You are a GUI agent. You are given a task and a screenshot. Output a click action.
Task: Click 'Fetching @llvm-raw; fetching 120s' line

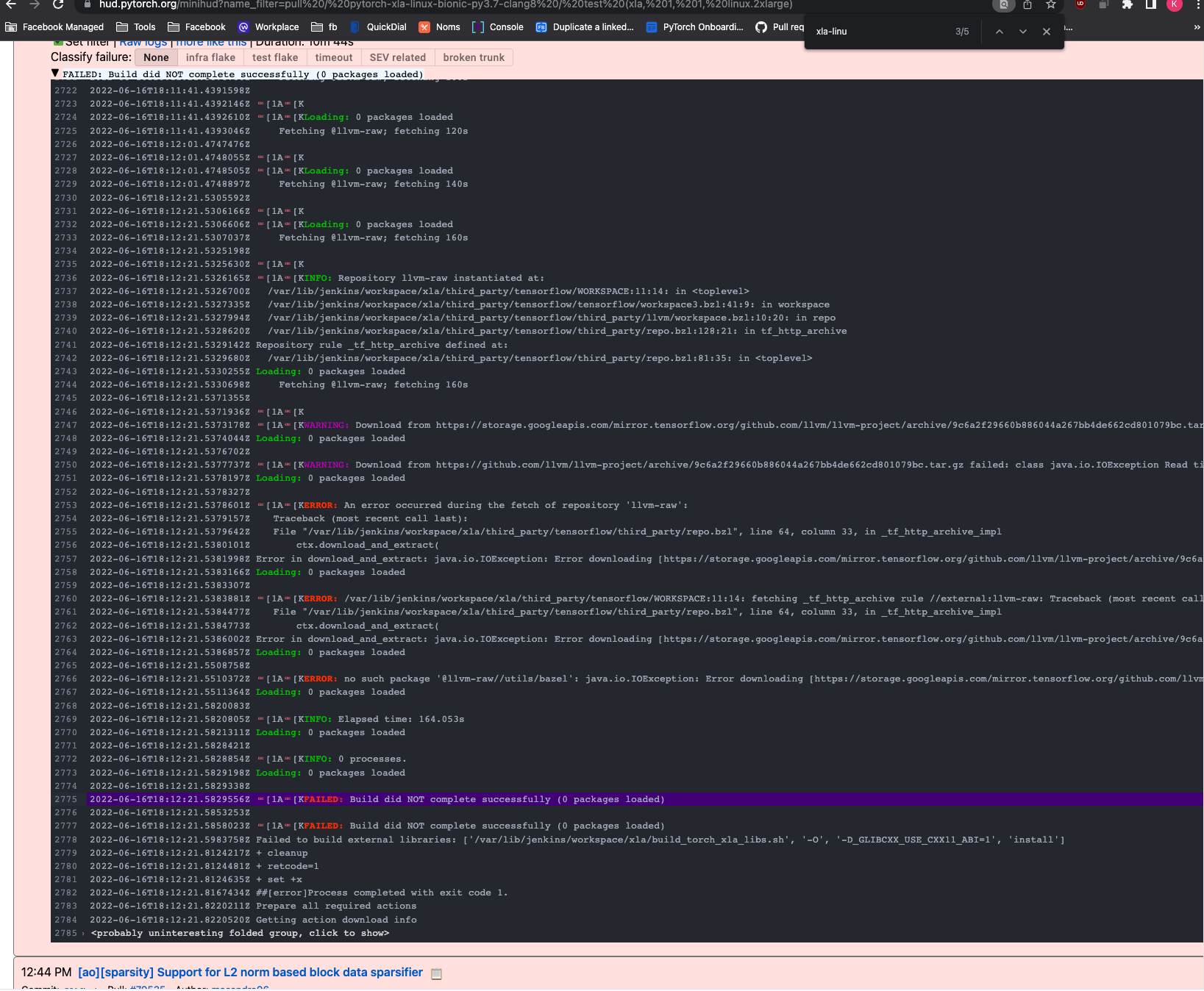373,131
